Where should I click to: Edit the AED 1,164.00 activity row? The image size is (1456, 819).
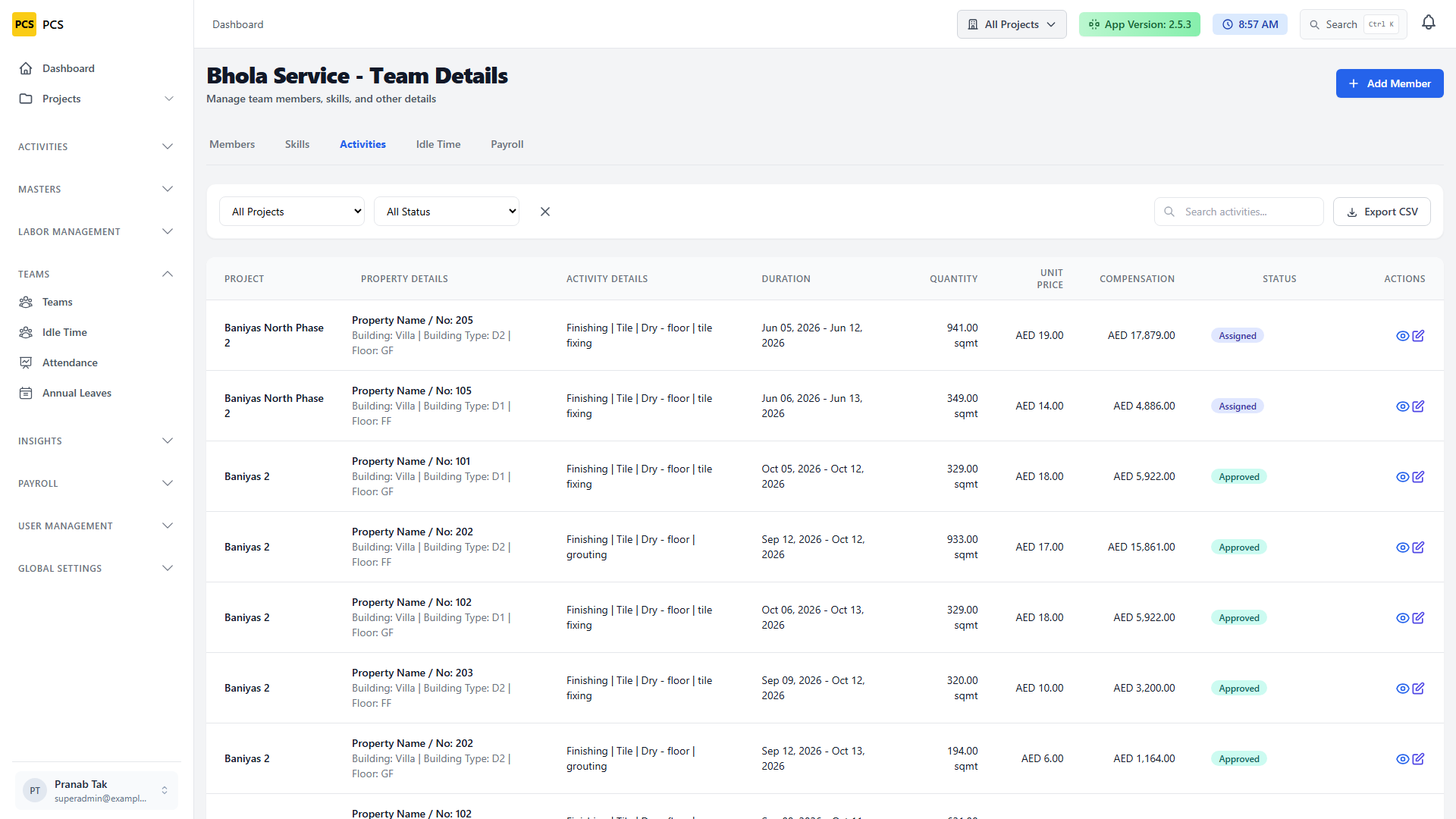pos(1418,759)
